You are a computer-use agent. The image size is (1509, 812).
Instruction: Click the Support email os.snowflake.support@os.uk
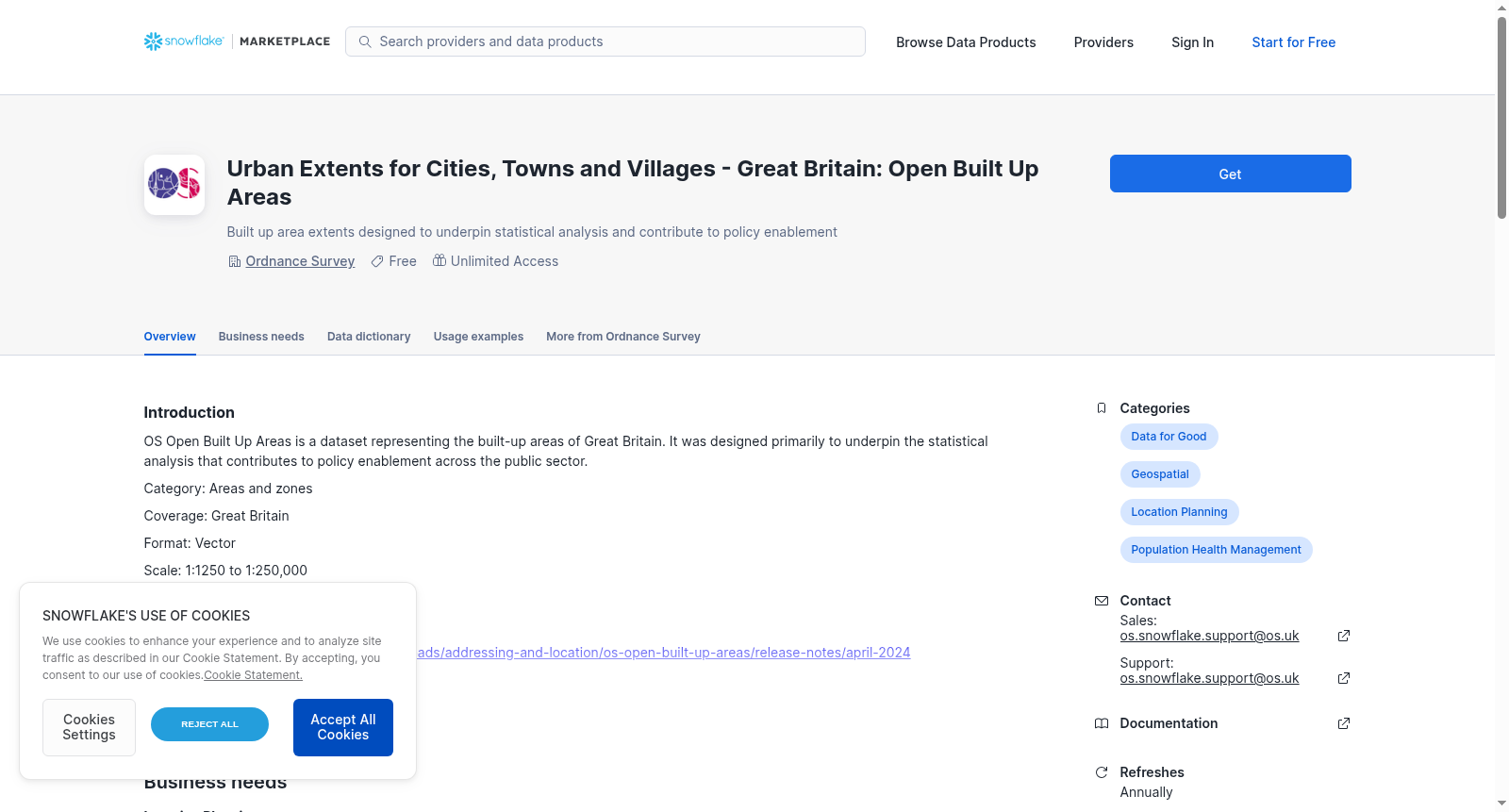pos(1209,678)
